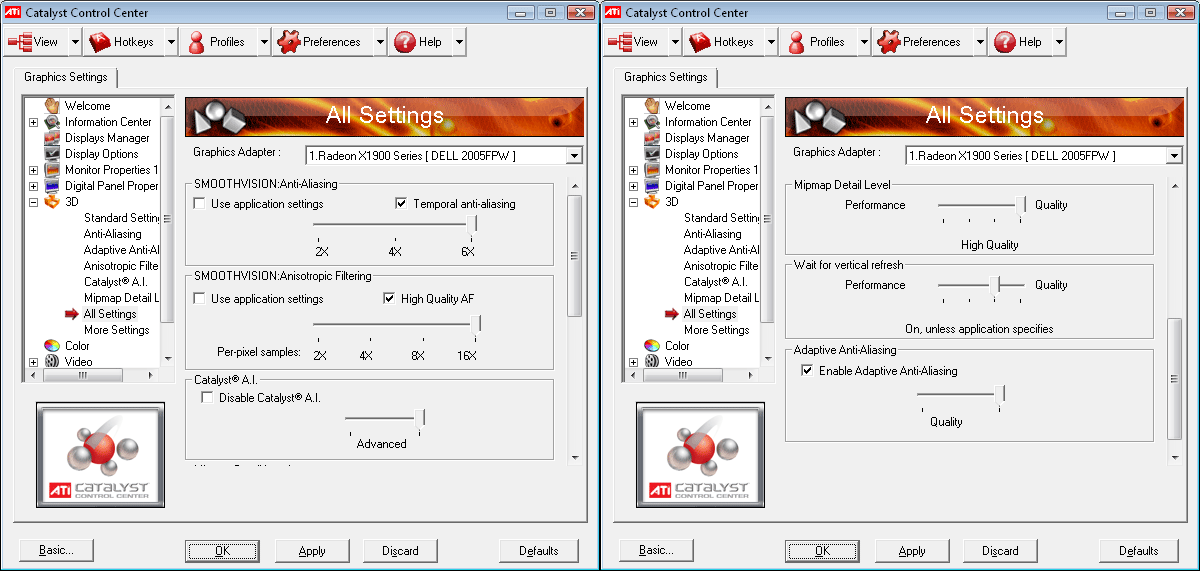The height and width of the screenshot is (571, 1200).
Task: Click the ATI logo in left title bar
Action: click(x=14, y=12)
